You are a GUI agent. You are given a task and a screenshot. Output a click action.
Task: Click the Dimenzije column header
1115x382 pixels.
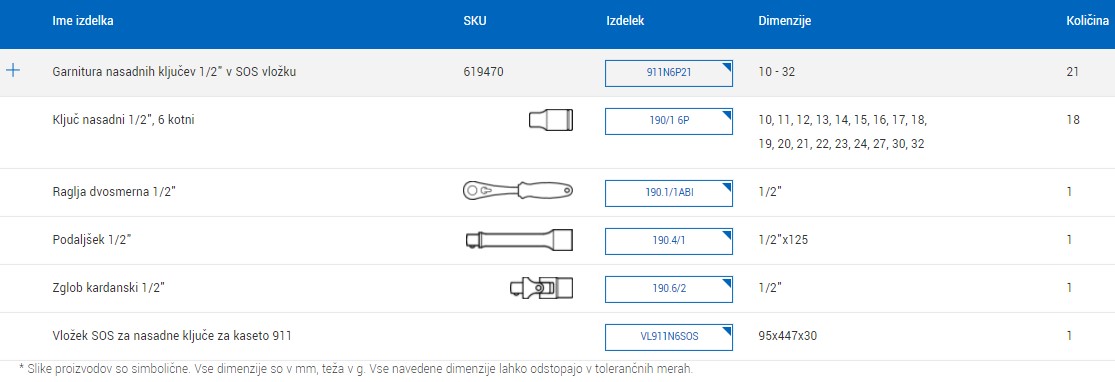784,21
